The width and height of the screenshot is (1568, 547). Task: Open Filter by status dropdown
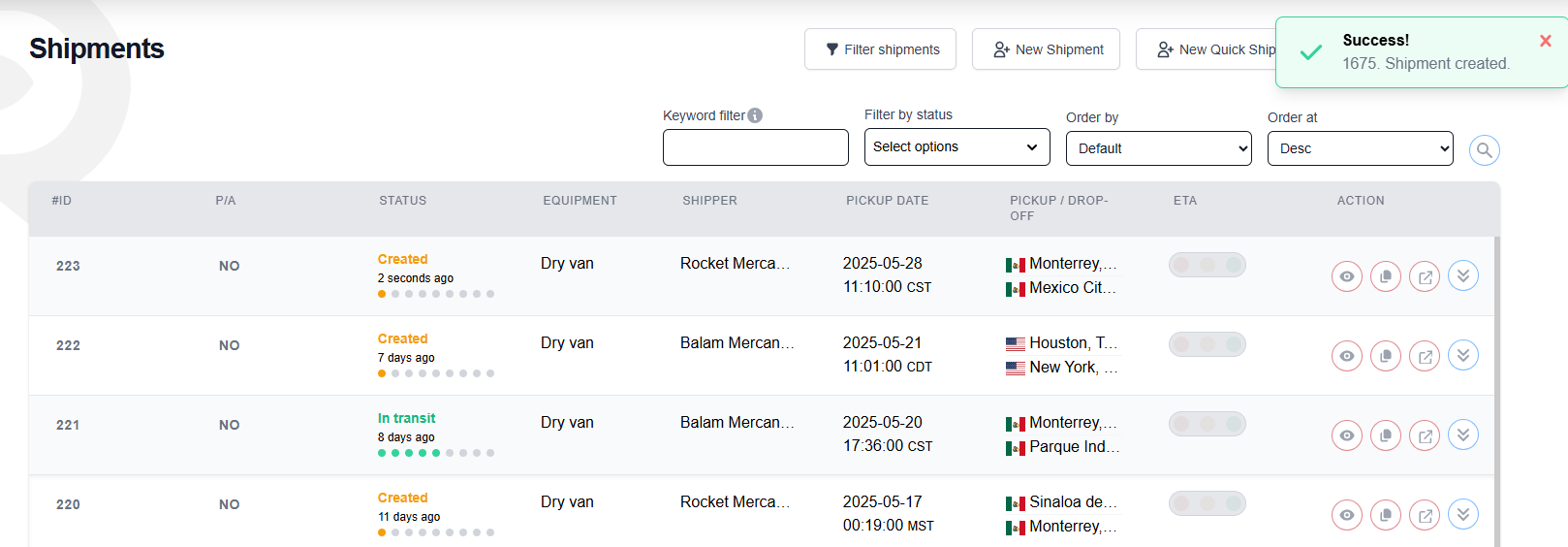click(x=957, y=147)
